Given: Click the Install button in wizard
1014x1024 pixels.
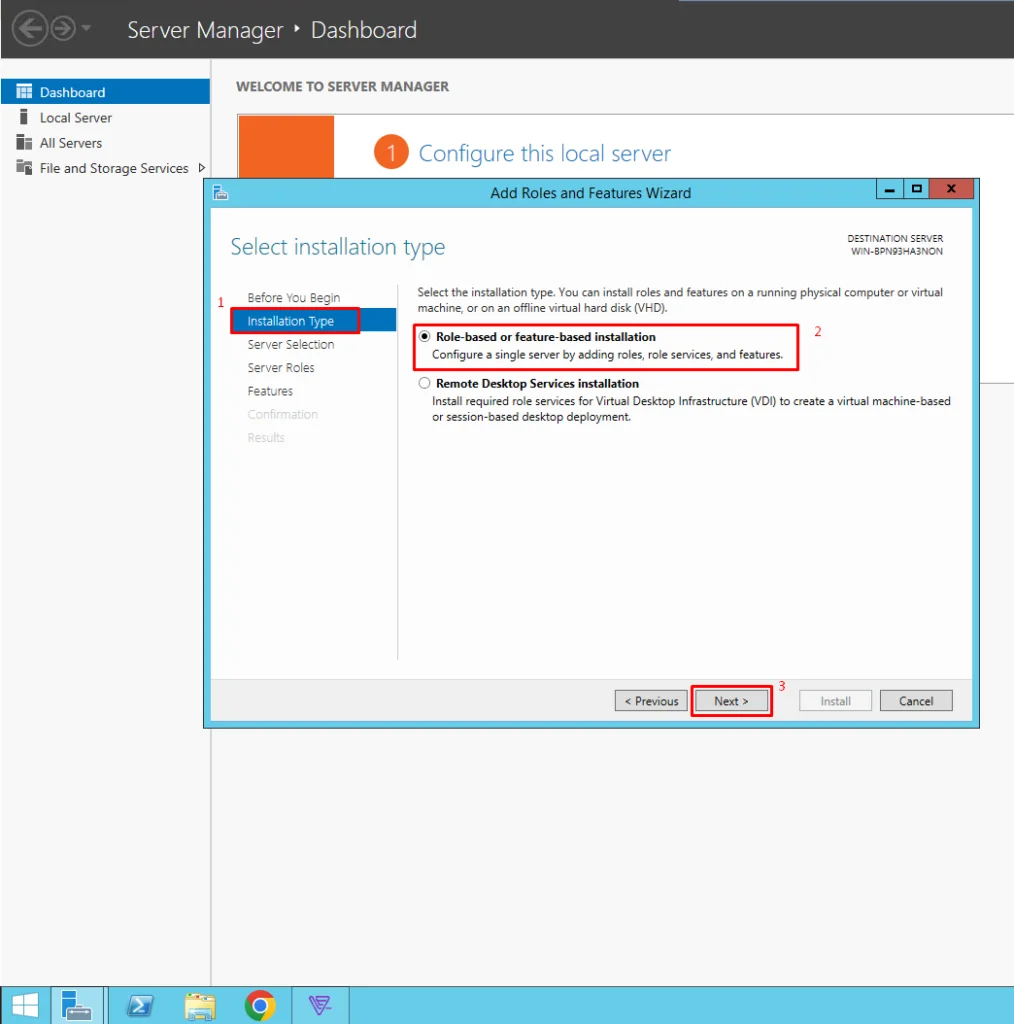Looking at the screenshot, I should click(835, 701).
